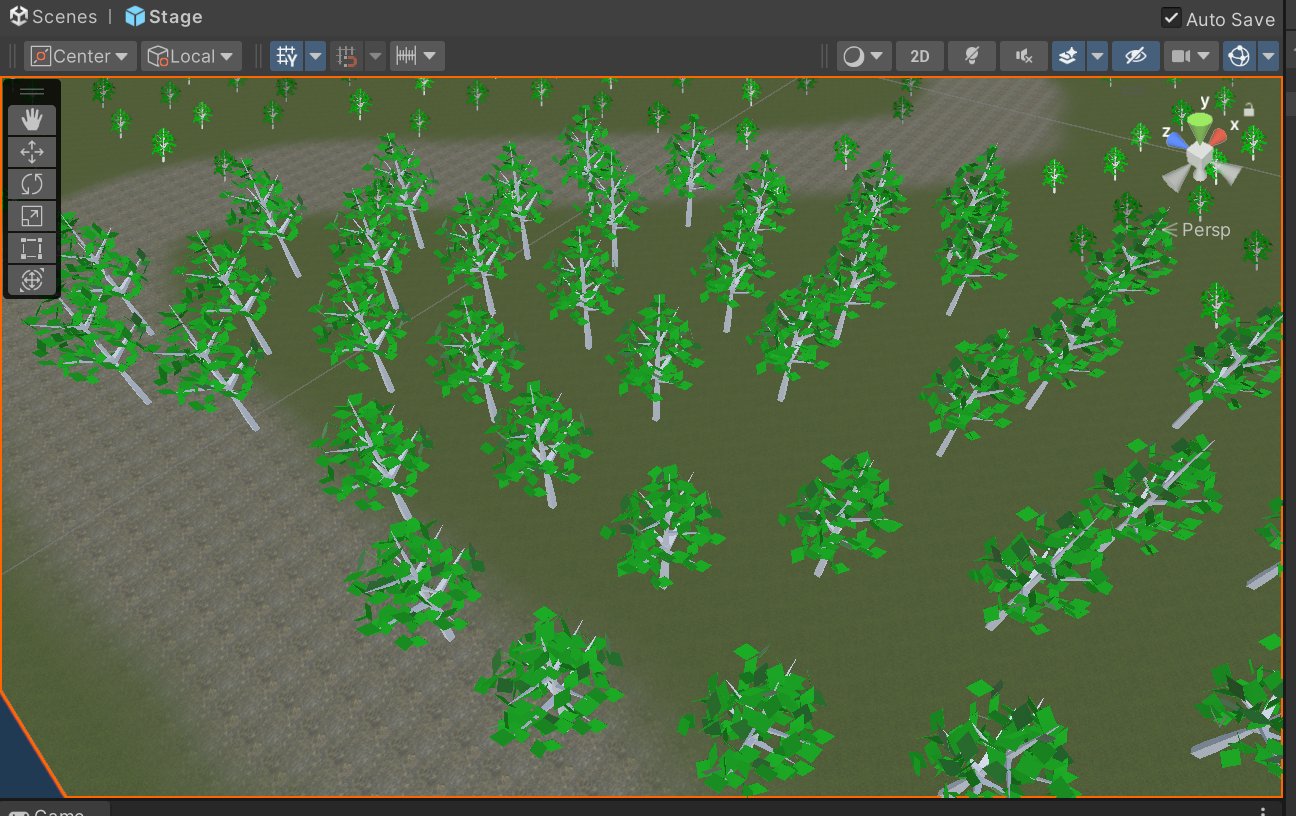Image resolution: width=1296 pixels, height=816 pixels.
Task: Toggle scene audio mute
Action: (x=1023, y=56)
